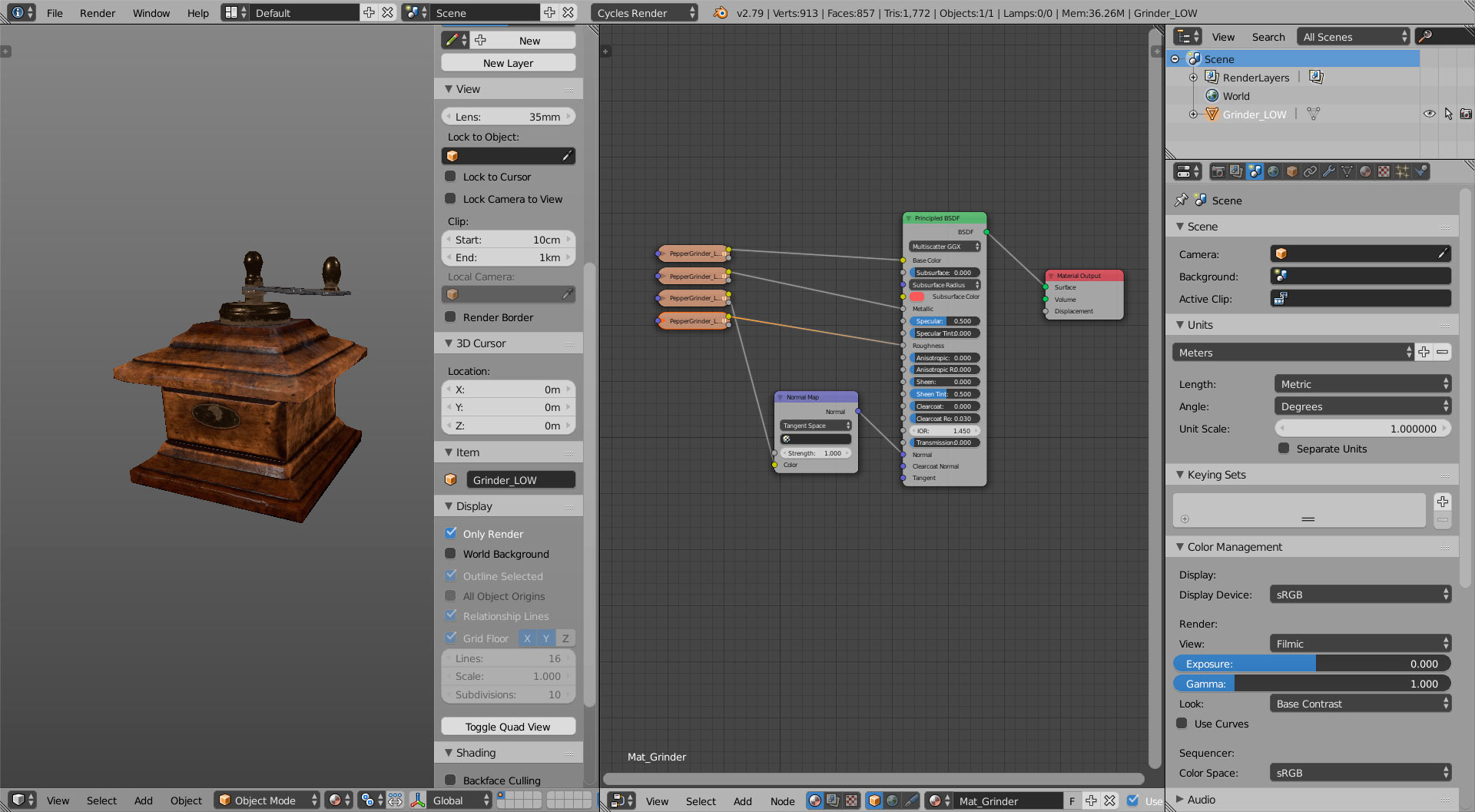Open the Help menu
The image size is (1475, 812).
pyautogui.click(x=198, y=13)
